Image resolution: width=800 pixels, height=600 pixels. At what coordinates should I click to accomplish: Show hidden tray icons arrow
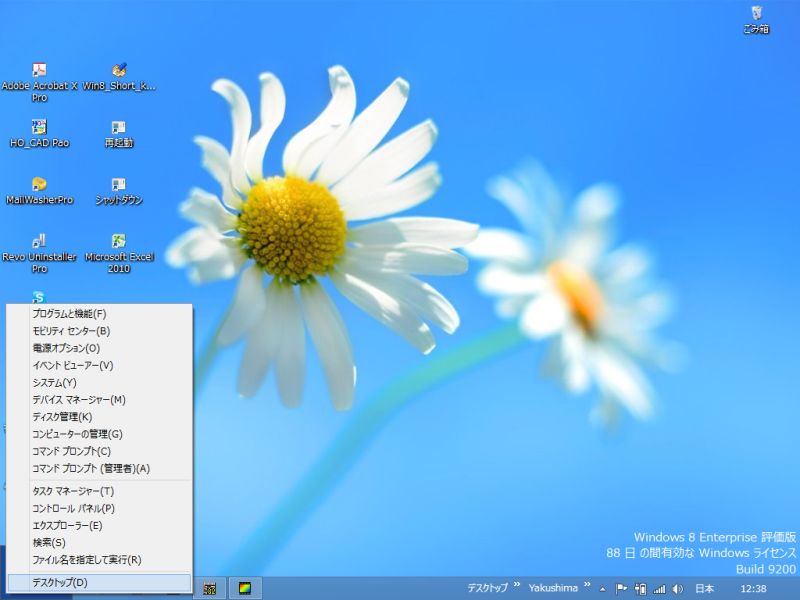(x=603, y=589)
